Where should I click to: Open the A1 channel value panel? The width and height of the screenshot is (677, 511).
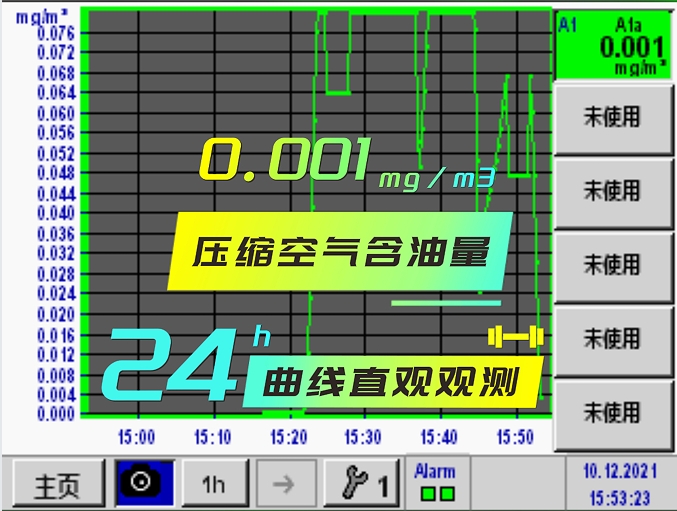613,45
